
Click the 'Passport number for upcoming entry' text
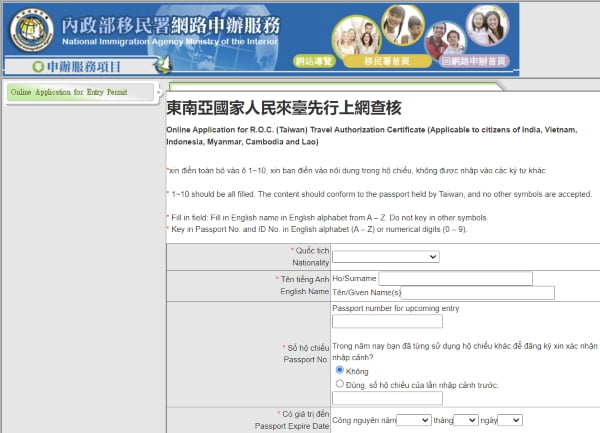pos(396,308)
